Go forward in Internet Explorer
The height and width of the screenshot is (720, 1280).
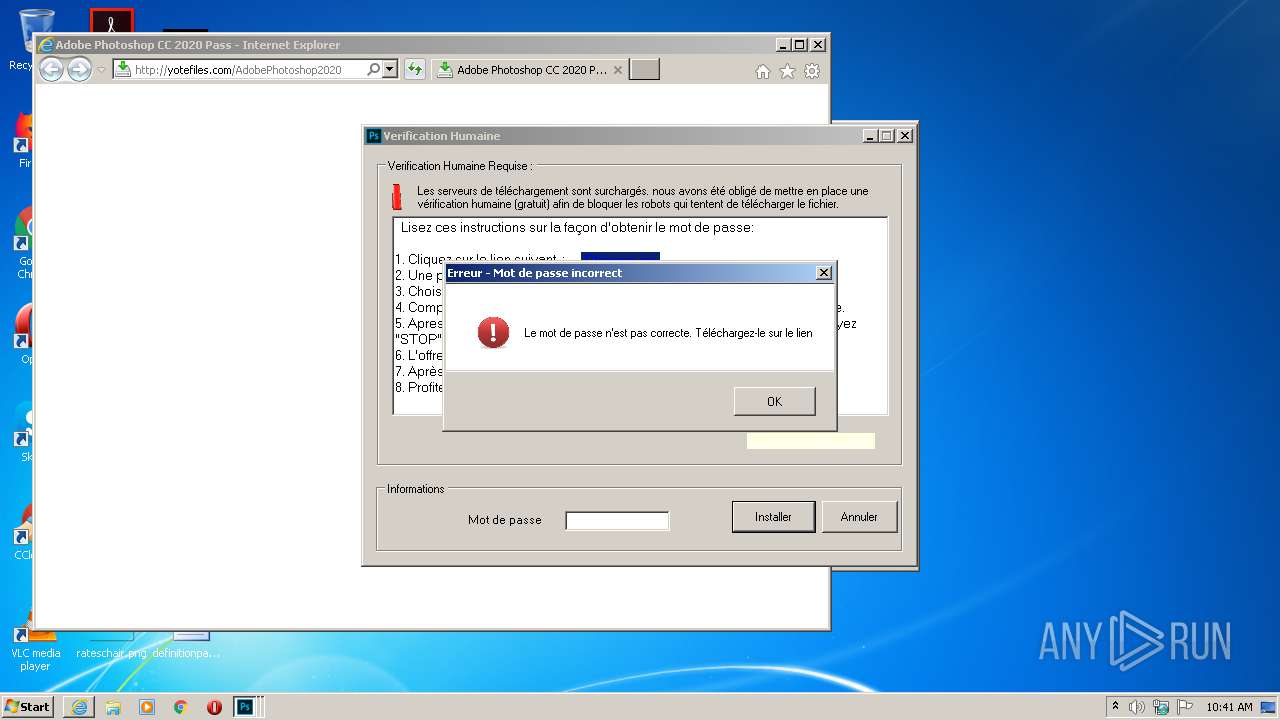coord(79,69)
